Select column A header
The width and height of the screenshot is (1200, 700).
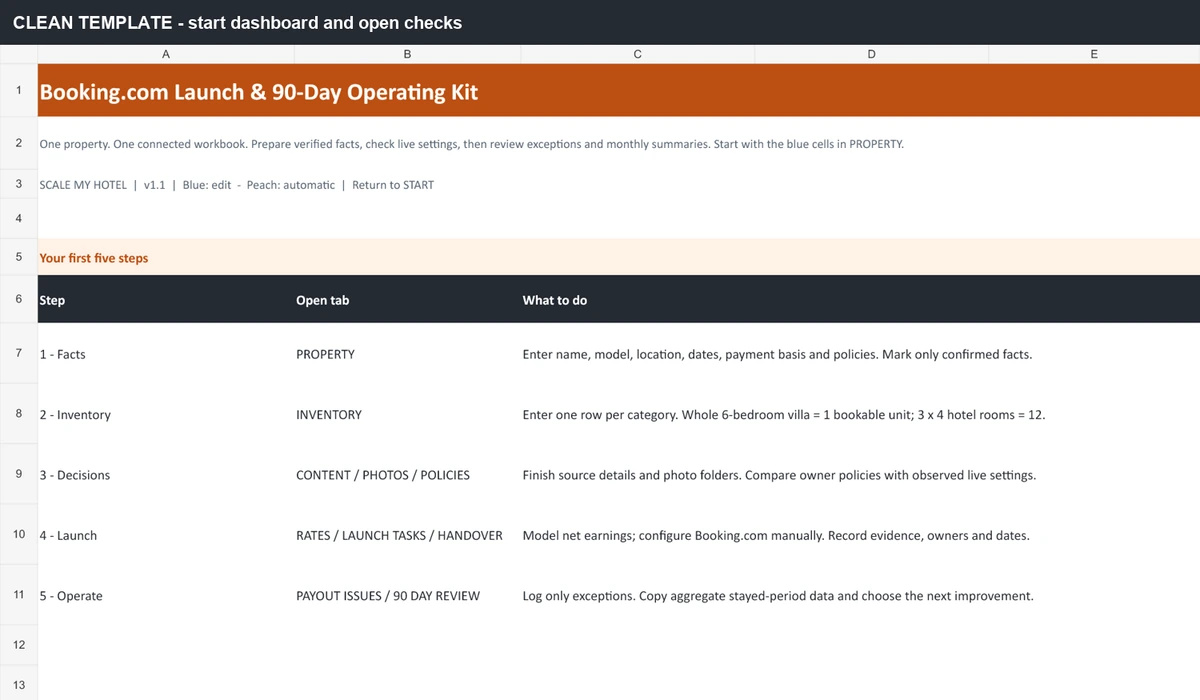165,54
